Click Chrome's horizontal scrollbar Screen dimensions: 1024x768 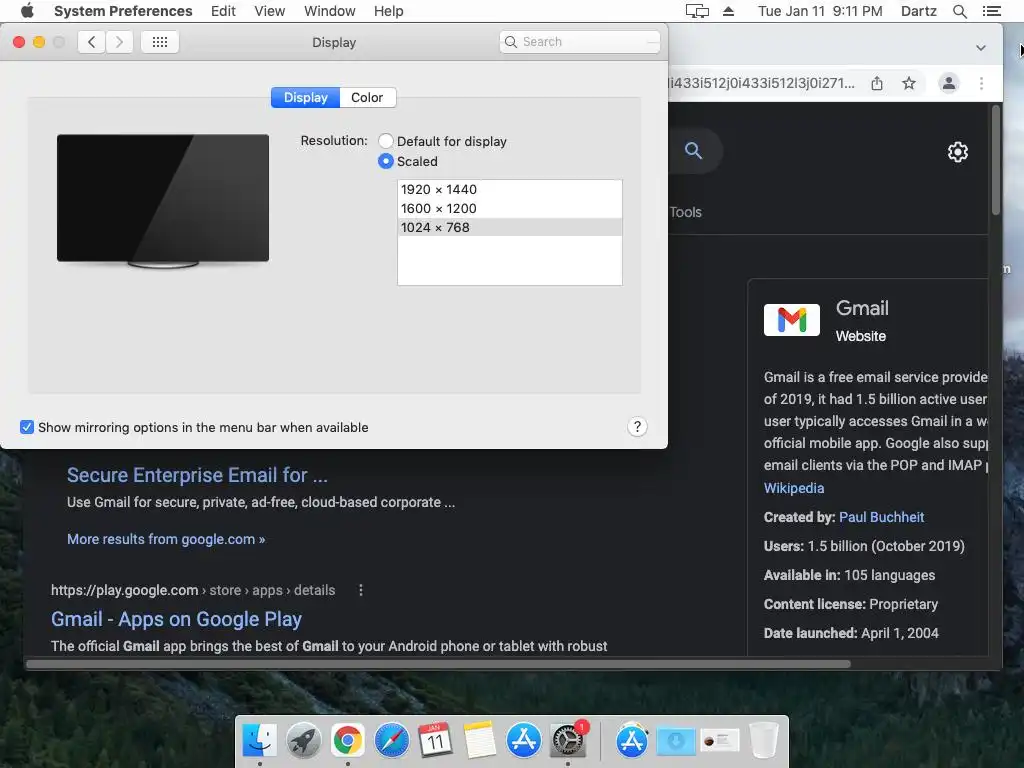[438, 664]
